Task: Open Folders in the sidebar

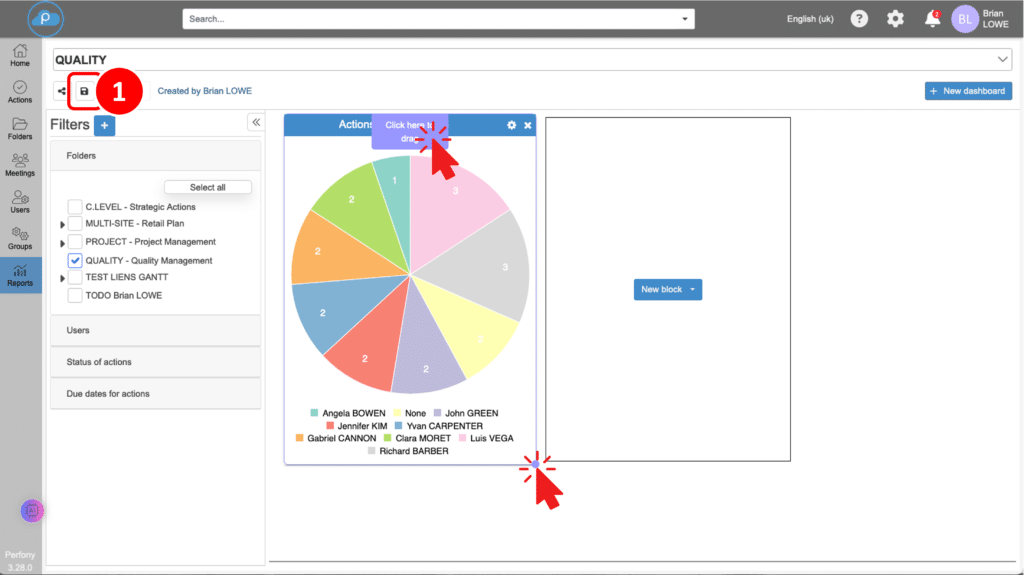Action: 20,128
